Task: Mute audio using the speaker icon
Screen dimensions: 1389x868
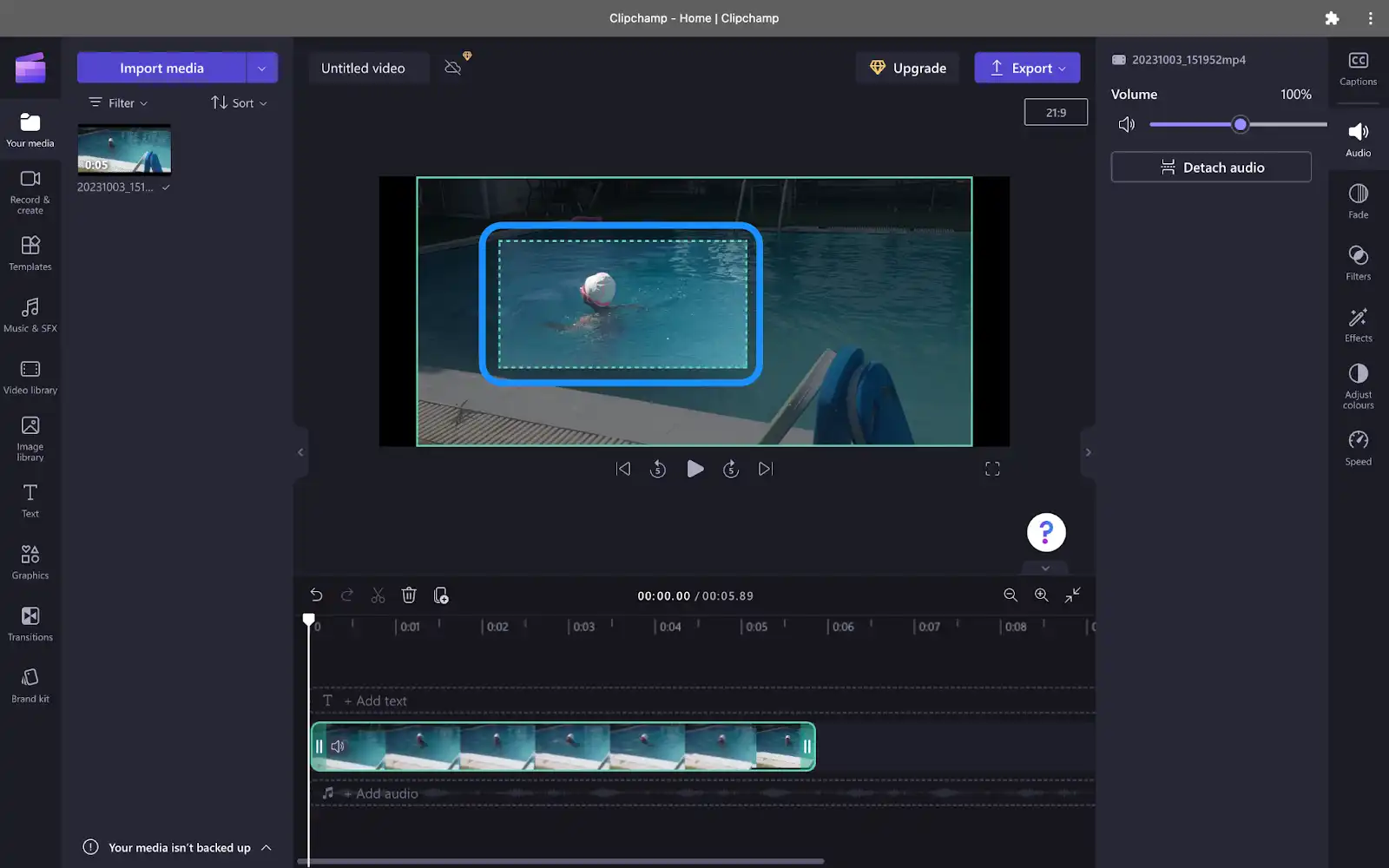Action: (x=1126, y=124)
